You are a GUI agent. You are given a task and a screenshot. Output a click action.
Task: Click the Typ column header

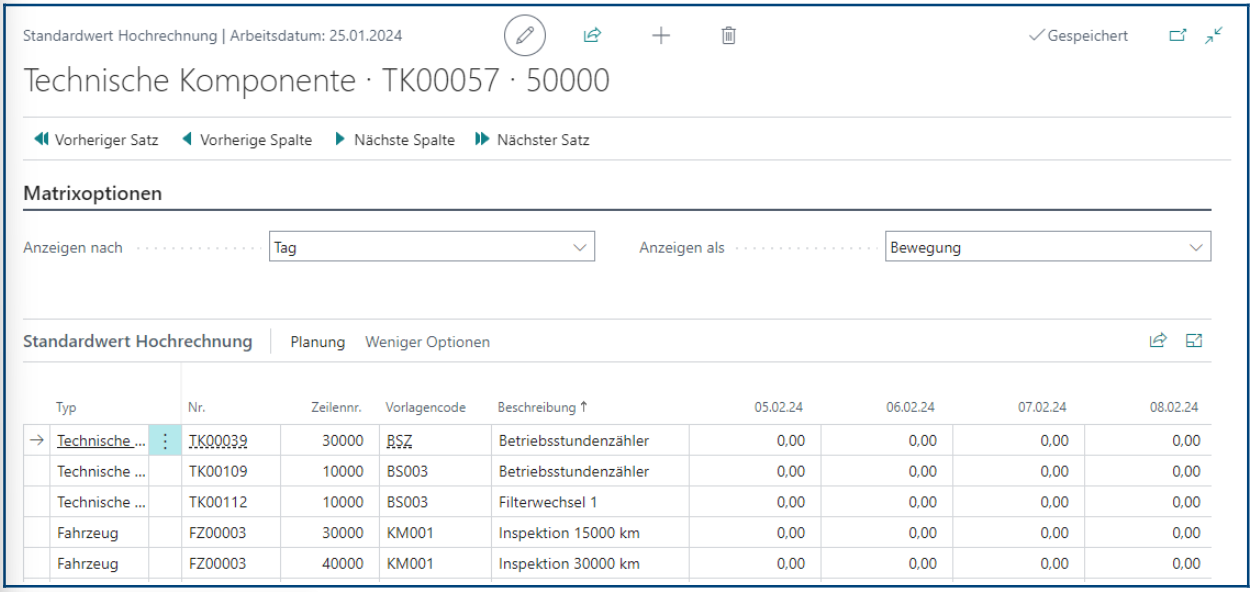pyautogui.click(x=66, y=407)
